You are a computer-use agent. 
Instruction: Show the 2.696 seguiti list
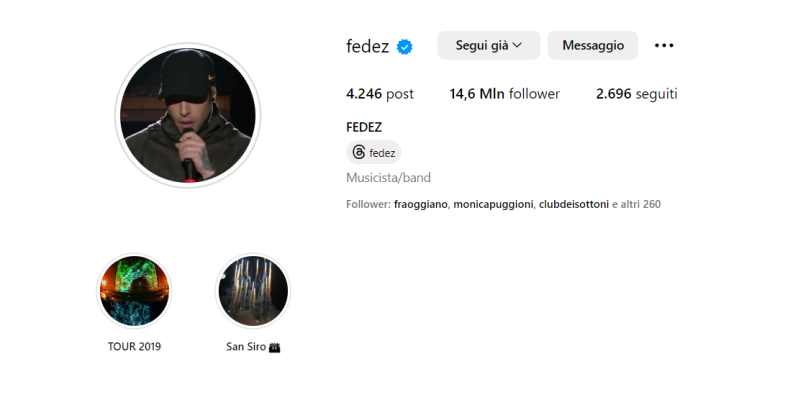(636, 94)
